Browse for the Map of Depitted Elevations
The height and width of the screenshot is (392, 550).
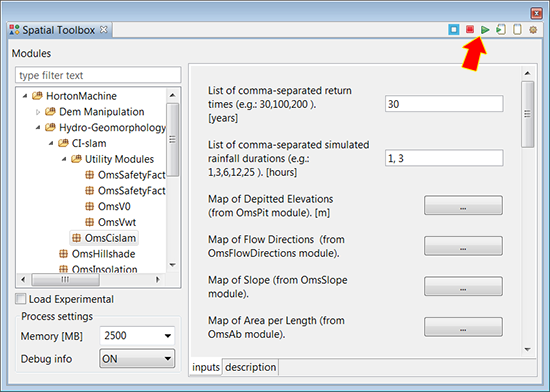point(463,205)
